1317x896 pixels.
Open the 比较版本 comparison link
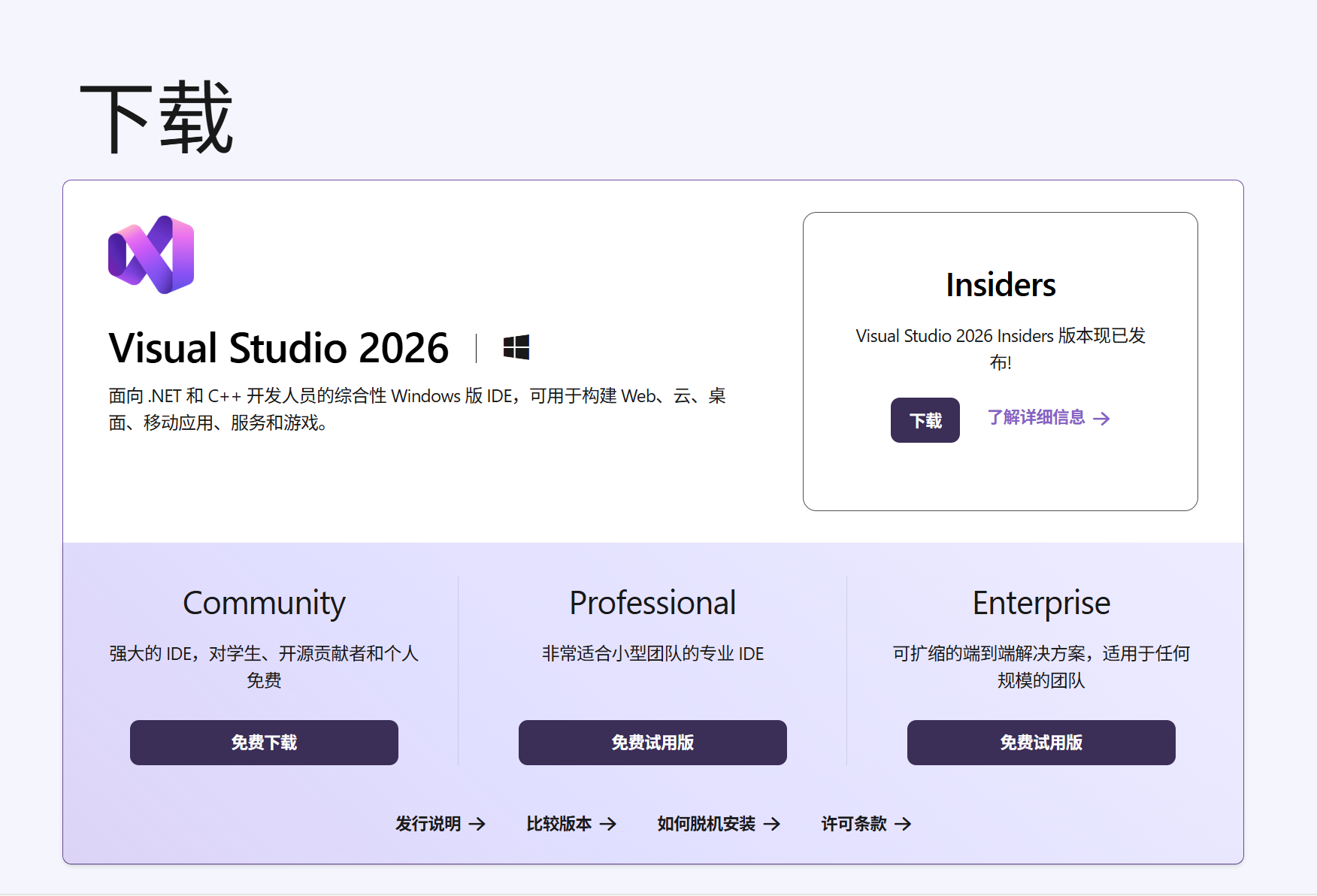558,824
